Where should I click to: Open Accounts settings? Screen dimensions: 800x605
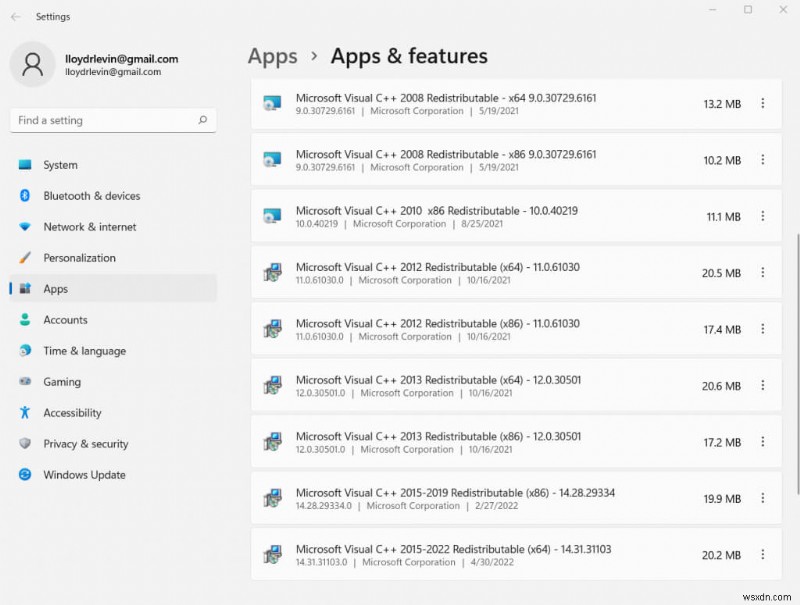(113, 320)
